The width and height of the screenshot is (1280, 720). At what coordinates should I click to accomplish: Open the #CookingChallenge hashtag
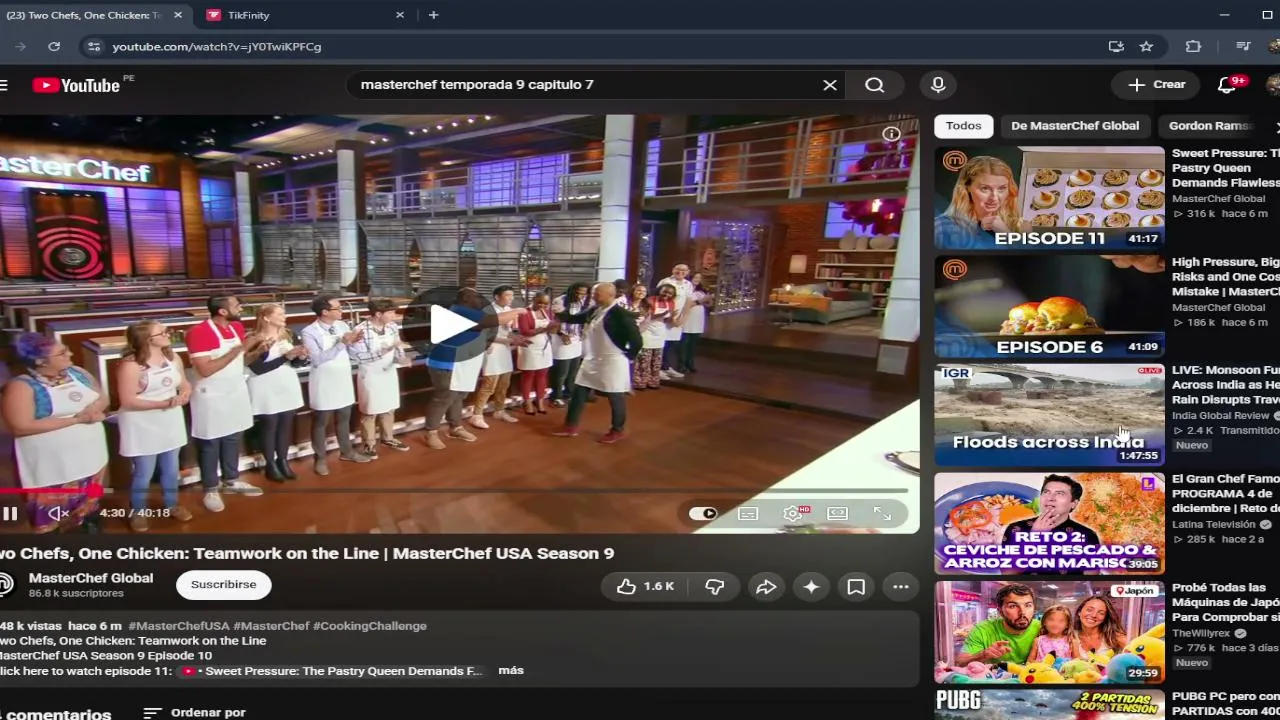pos(370,626)
